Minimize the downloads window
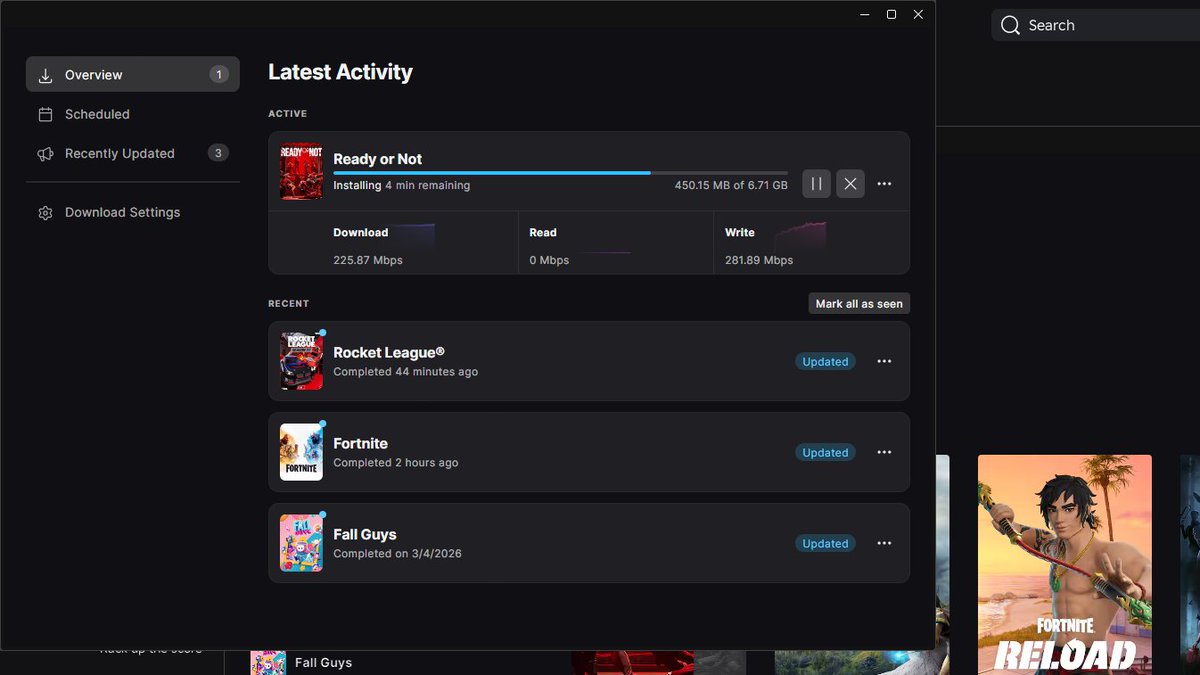The height and width of the screenshot is (675, 1200). (864, 14)
